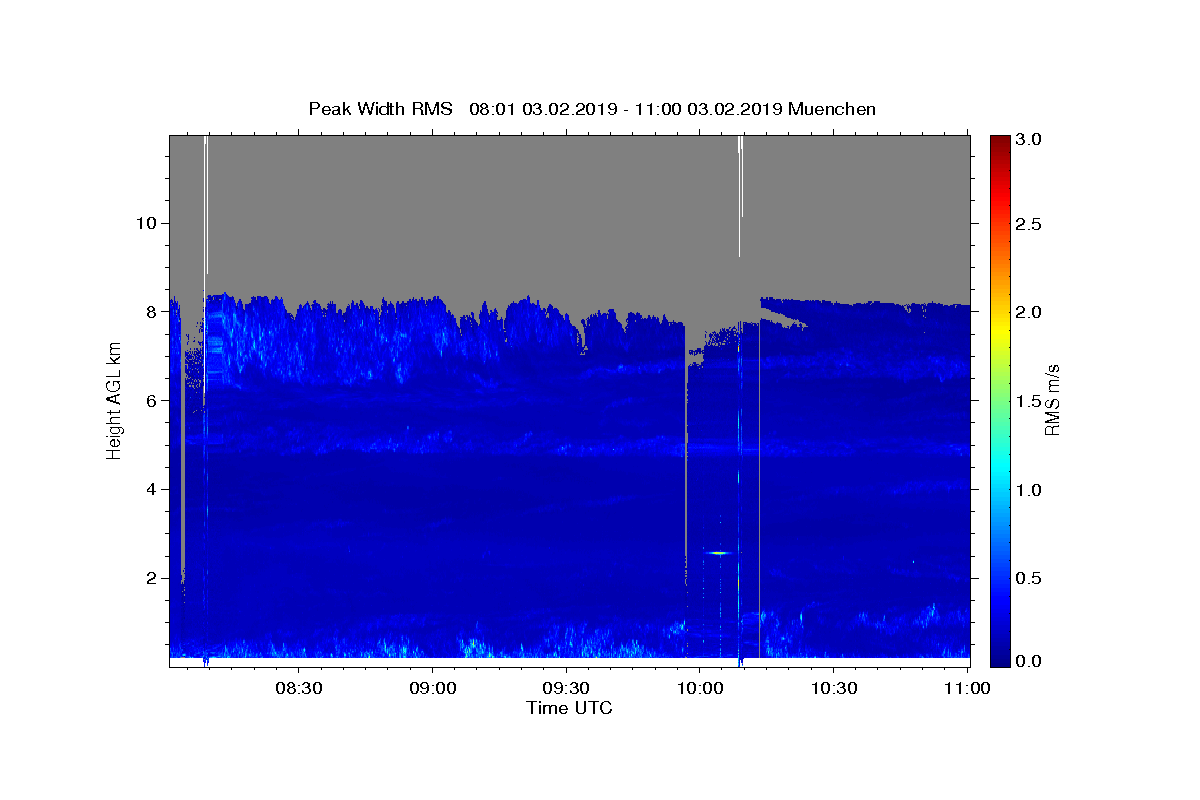Click the colorbar value 3.0

pos(1030,139)
